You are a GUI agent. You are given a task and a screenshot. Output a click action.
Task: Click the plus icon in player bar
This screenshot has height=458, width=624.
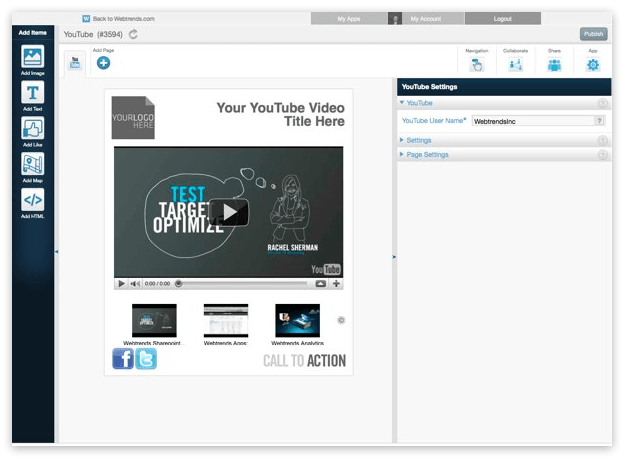pyautogui.click(x=336, y=284)
